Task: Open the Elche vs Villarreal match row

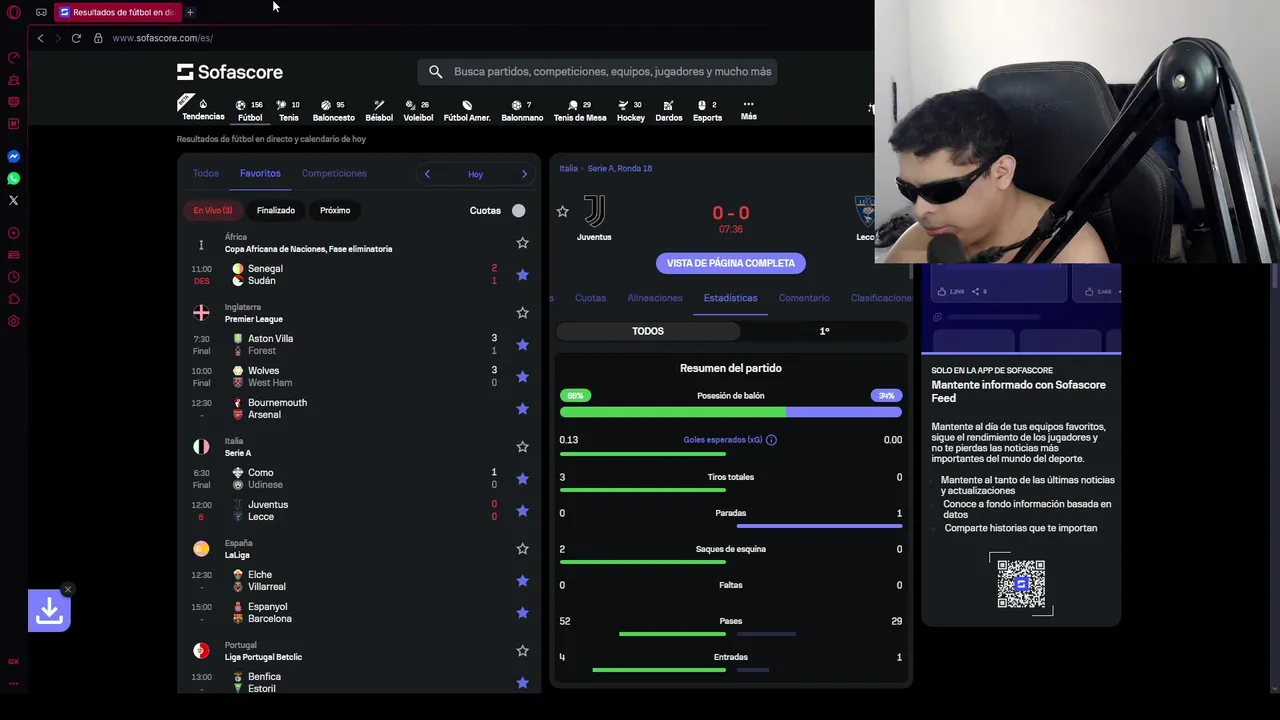Action: [360, 581]
